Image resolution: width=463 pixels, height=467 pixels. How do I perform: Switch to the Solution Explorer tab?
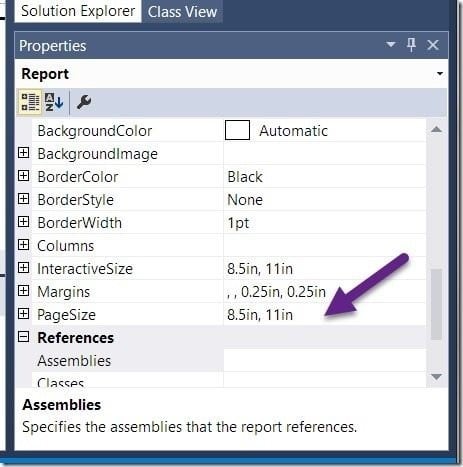[x=78, y=11]
